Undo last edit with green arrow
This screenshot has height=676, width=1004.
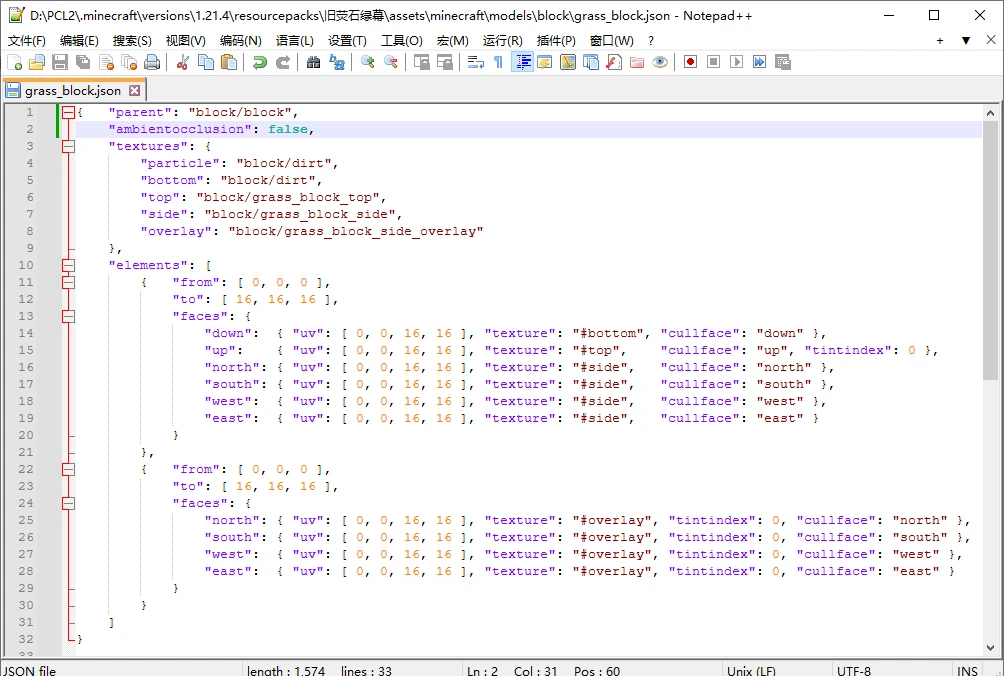pyautogui.click(x=259, y=62)
